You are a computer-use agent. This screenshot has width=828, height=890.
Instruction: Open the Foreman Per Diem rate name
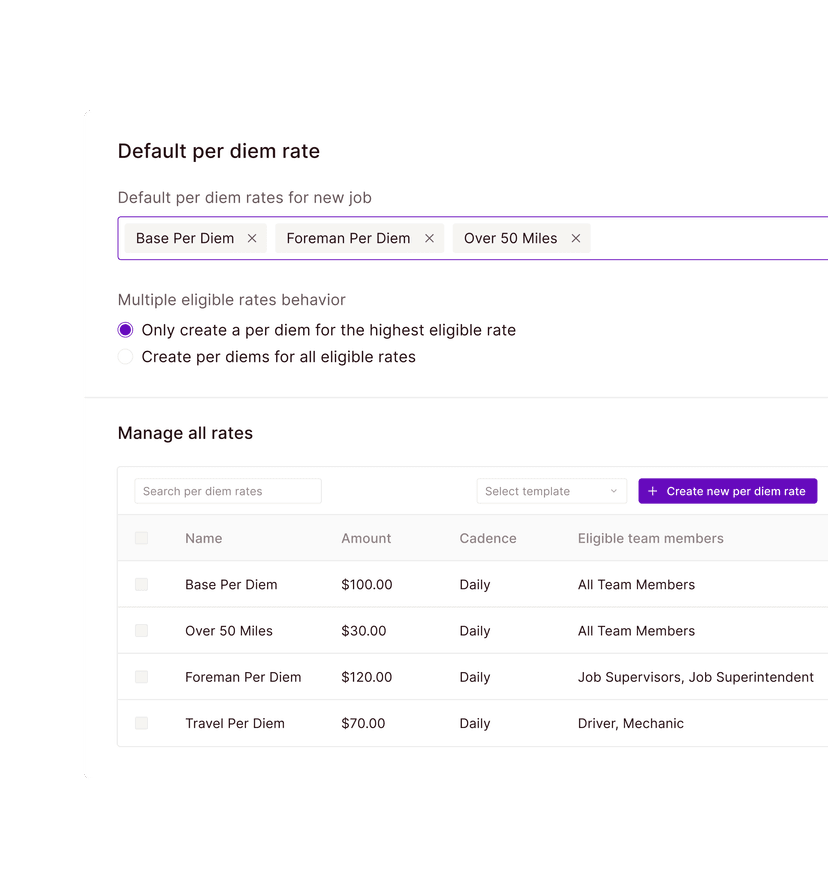[x=243, y=677]
